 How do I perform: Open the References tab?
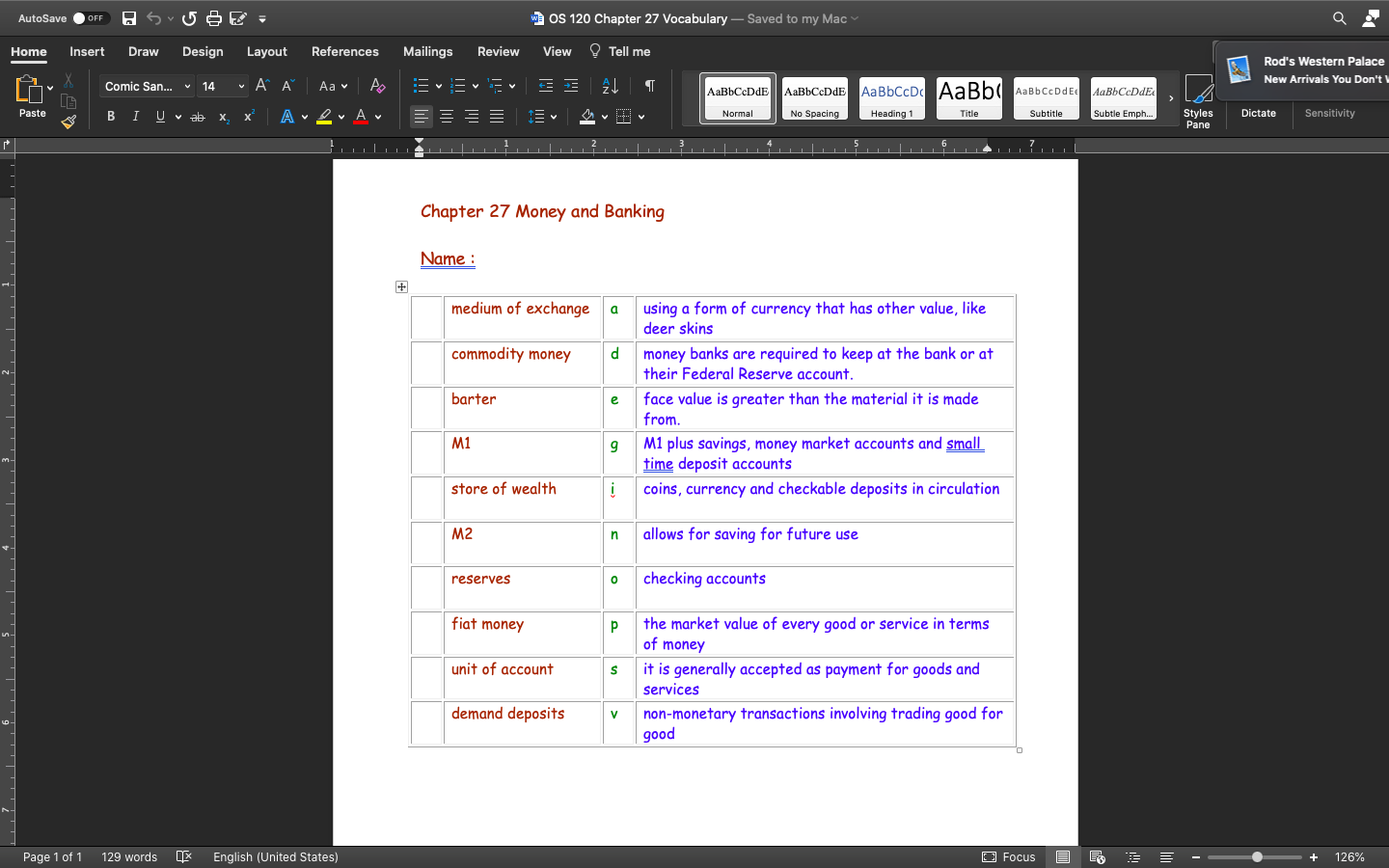coord(344,51)
